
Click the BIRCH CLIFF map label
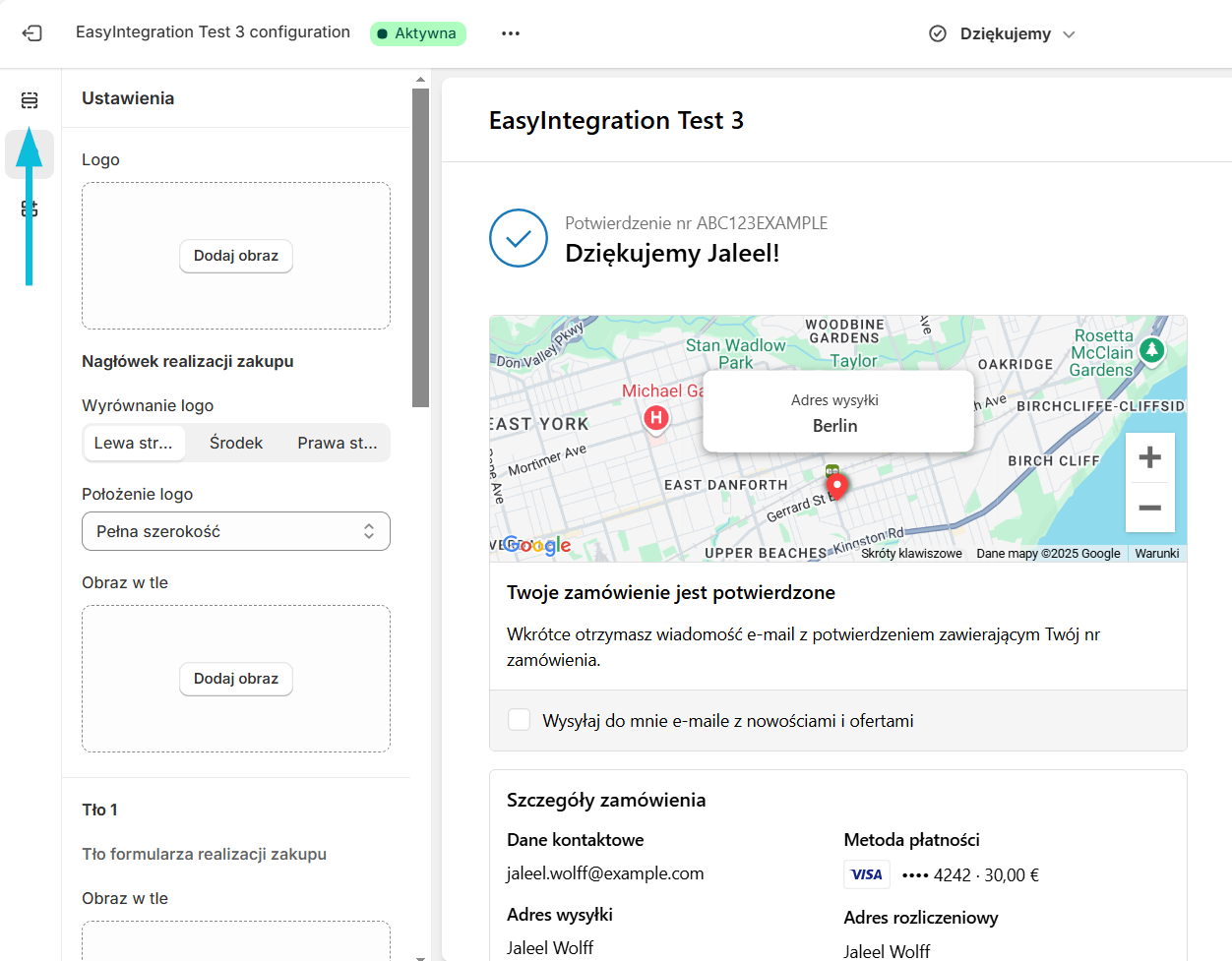pos(1054,460)
